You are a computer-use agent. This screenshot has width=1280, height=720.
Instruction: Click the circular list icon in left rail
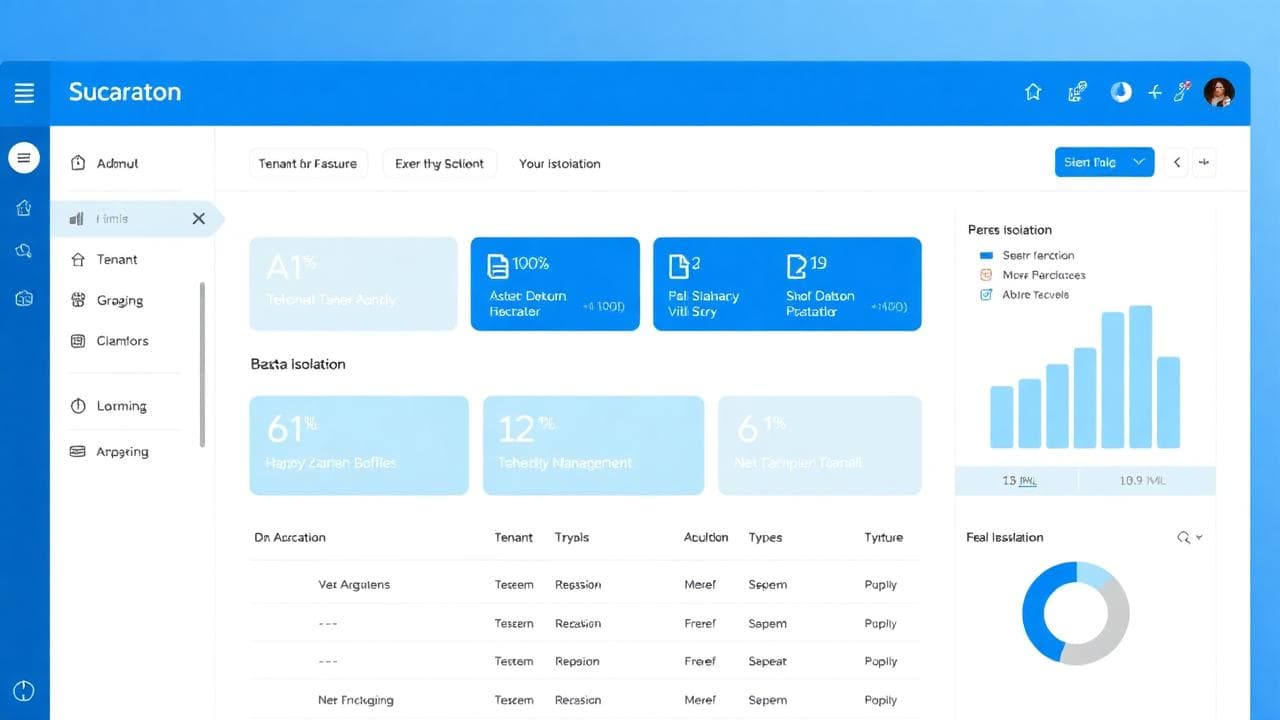24,157
